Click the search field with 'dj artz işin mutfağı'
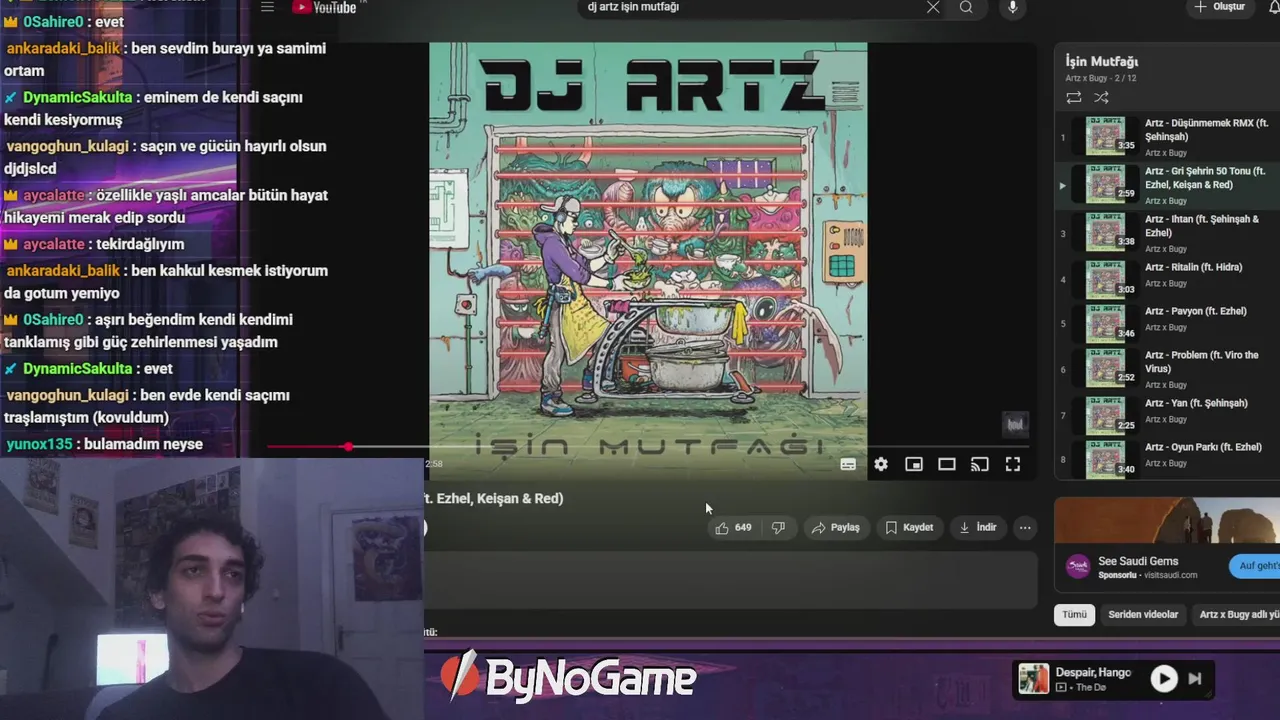 tap(750, 7)
